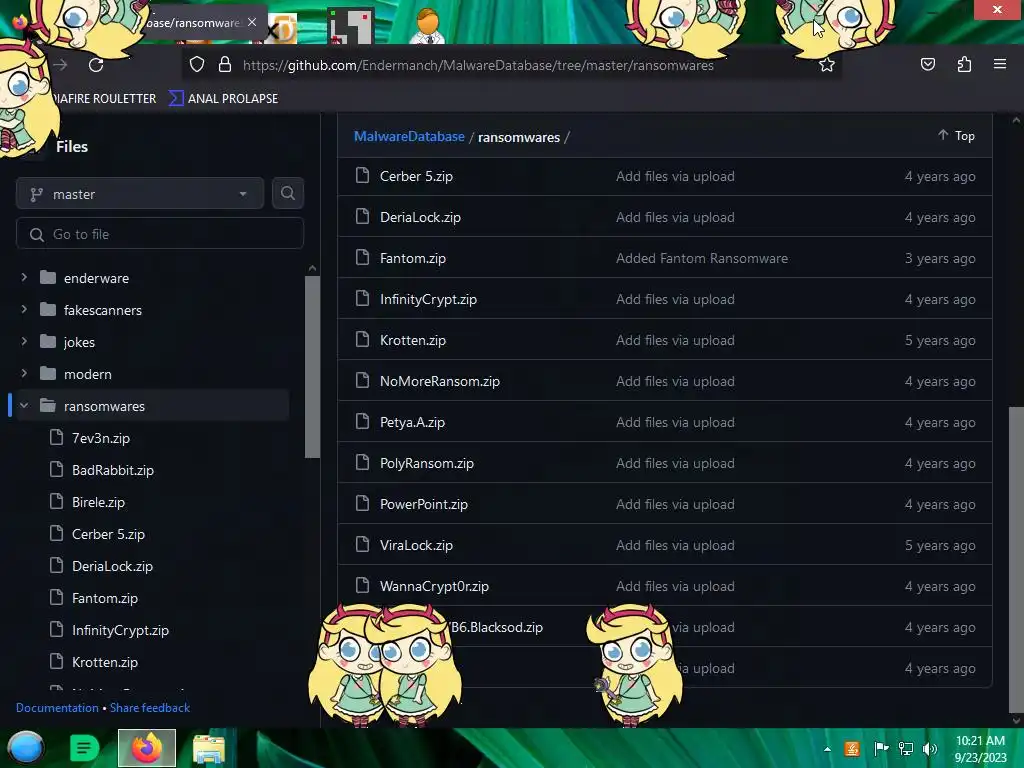Click the enderware folder icon in tree
This screenshot has width=1024, height=768.
click(48, 278)
